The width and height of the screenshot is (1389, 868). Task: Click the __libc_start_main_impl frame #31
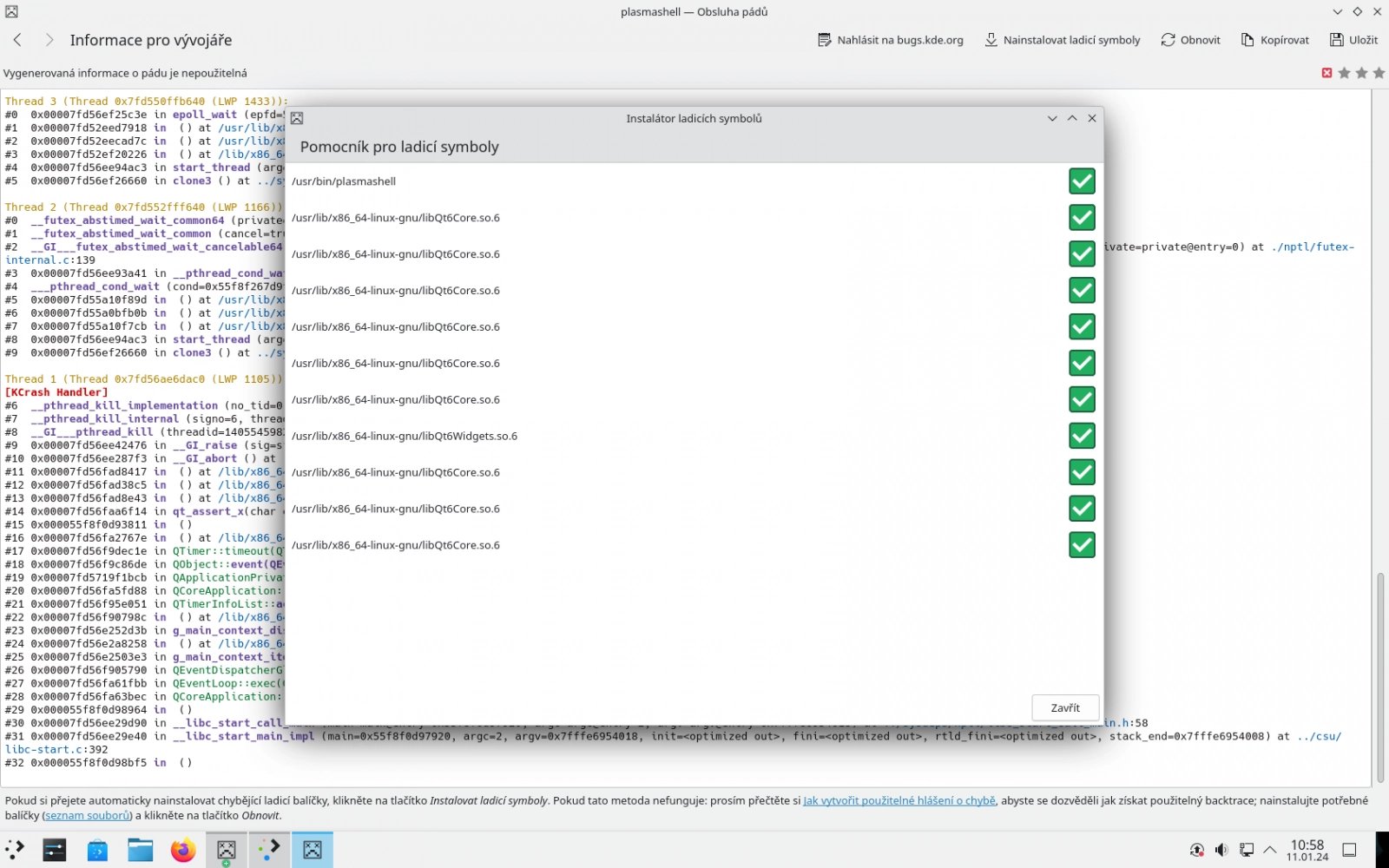coord(673,736)
